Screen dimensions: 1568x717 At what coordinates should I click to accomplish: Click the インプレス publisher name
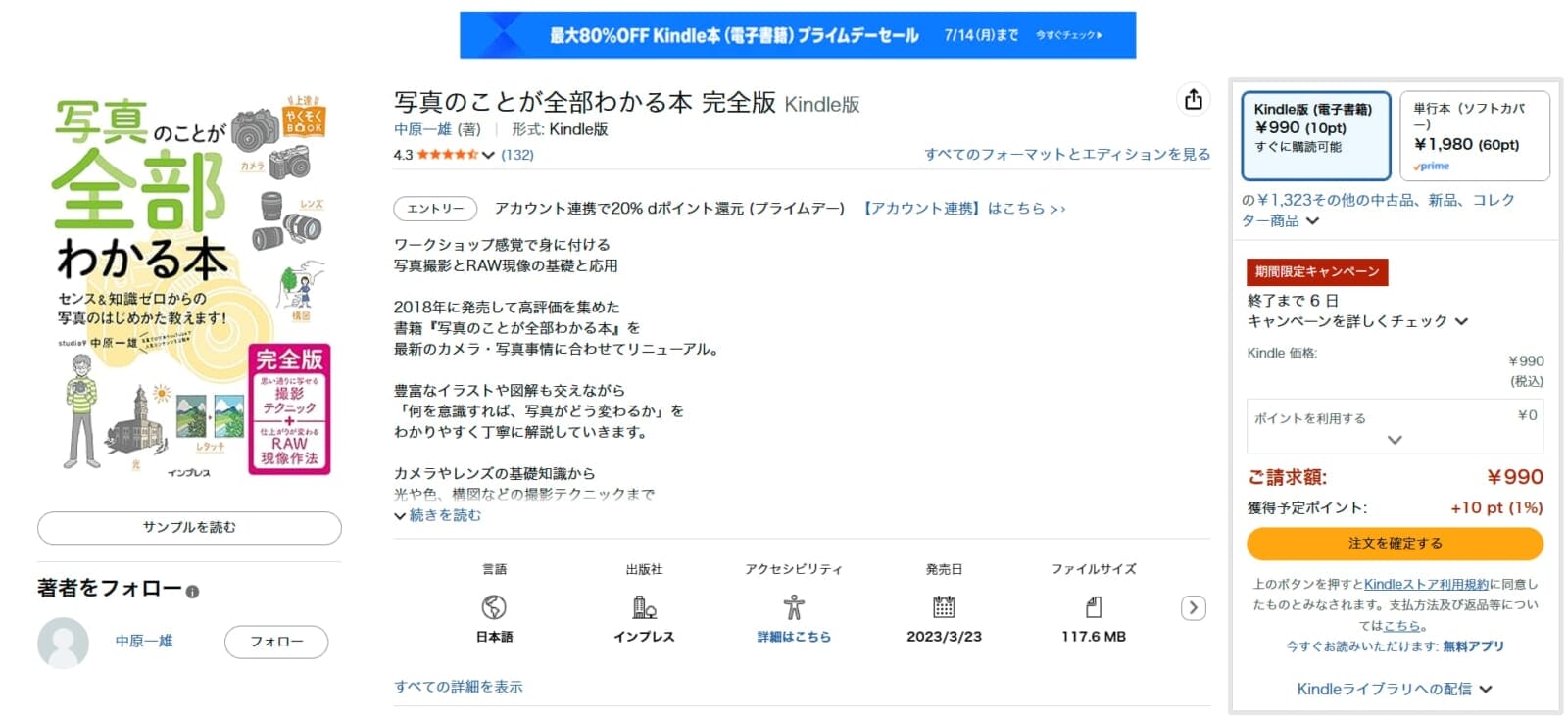pyautogui.click(x=644, y=637)
